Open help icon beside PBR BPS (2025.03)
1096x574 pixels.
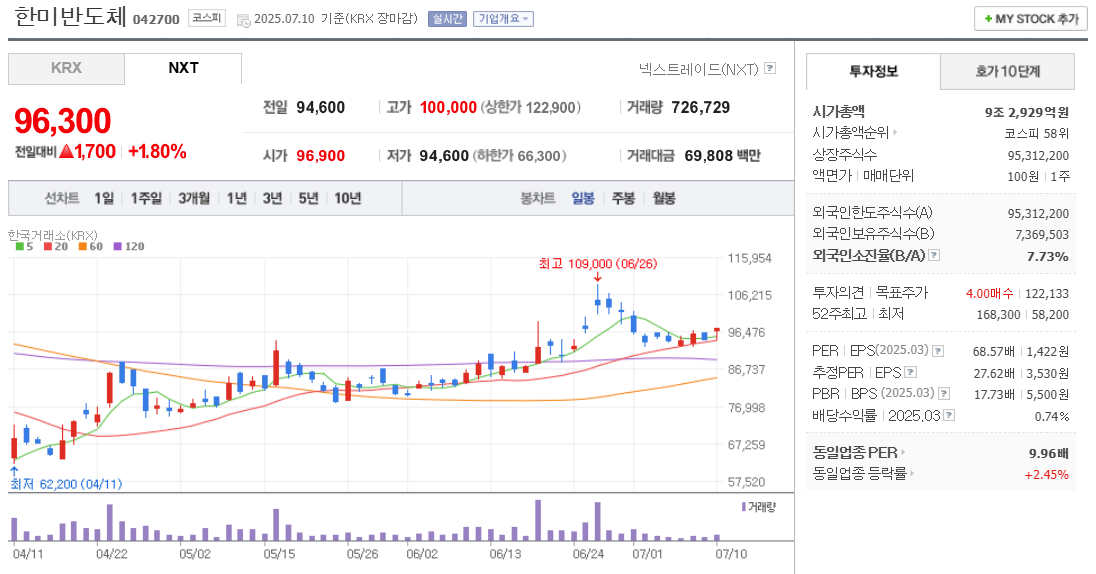(944, 394)
